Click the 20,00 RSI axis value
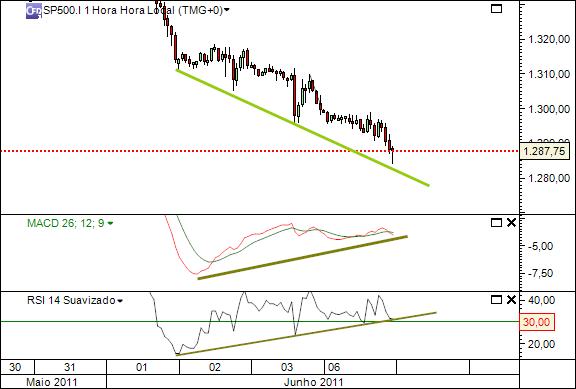This screenshot has width=576, height=389. [x=542, y=344]
